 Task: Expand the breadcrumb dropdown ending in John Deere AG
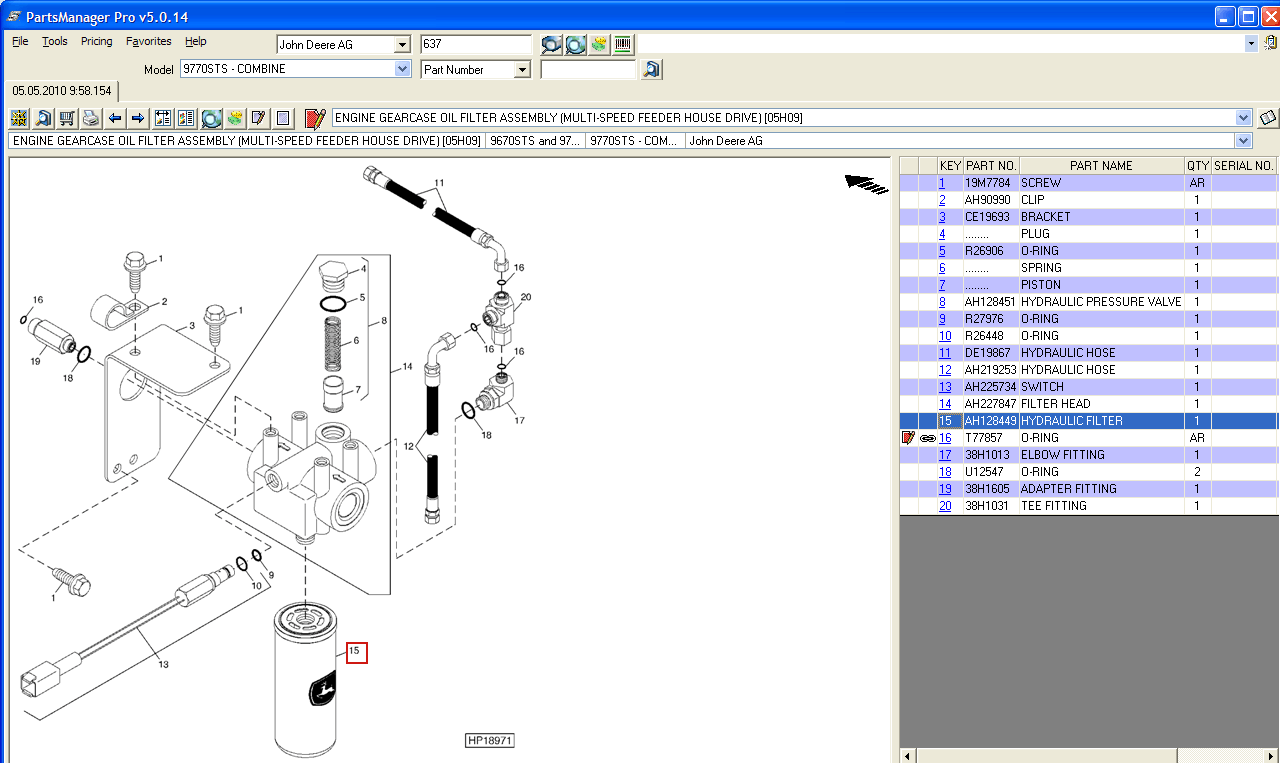point(1244,141)
